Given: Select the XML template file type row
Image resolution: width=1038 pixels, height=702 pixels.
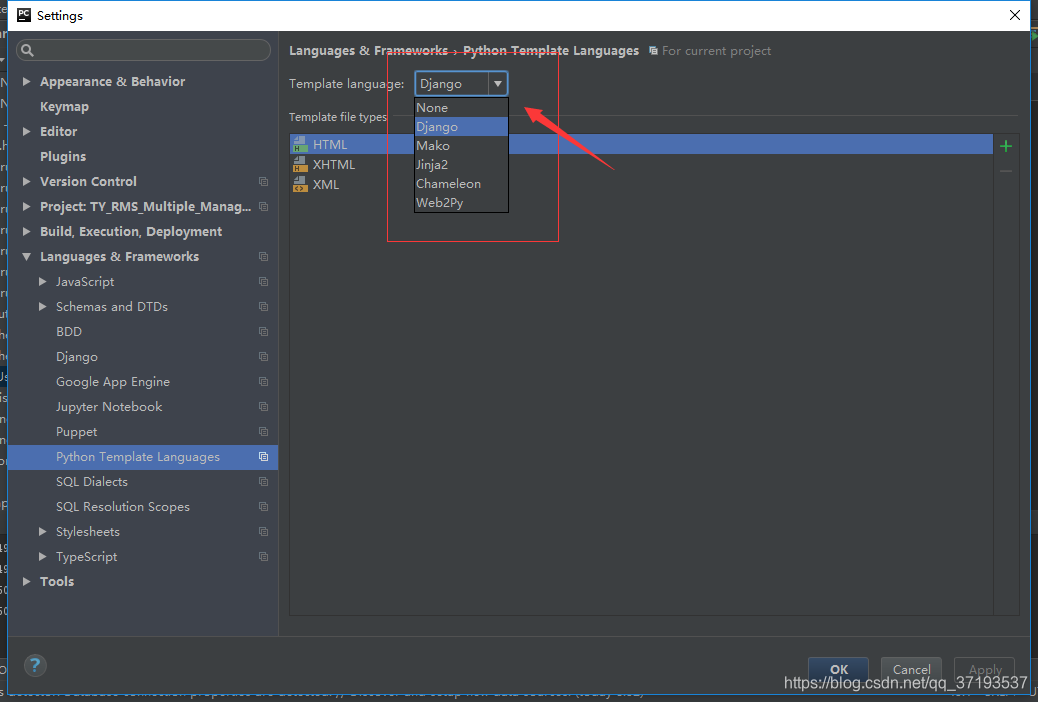Looking at the screenshot, I should tap(641, 184).
